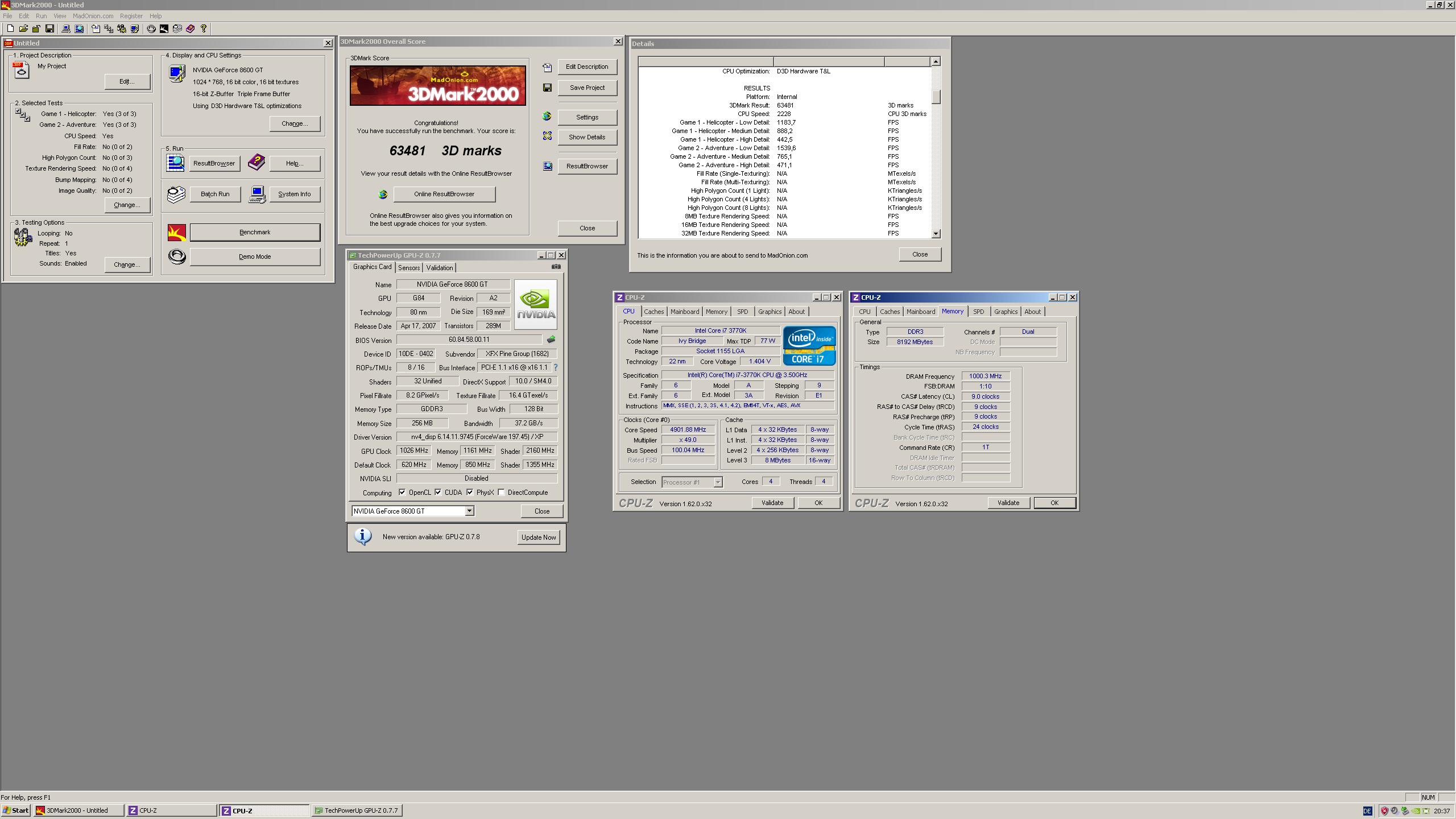Click the Selected Tests checklist toolbar icon
1456x819 pixels.
pos(109,28)
